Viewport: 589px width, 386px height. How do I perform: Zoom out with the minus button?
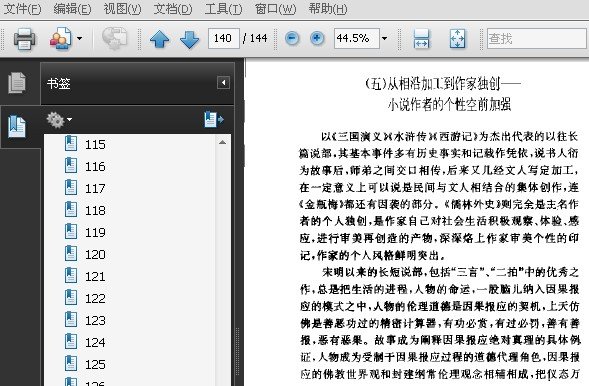[292, 38]
